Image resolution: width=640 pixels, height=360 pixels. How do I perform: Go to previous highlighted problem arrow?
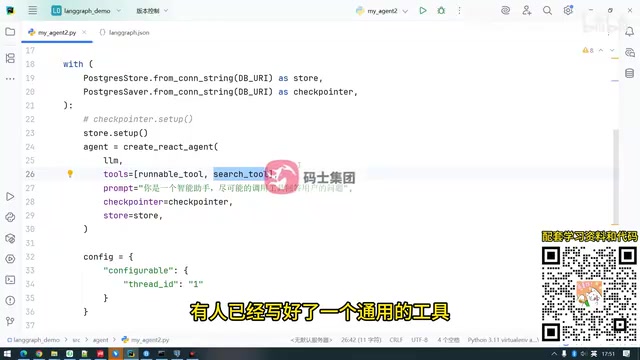pyautogui.click(x=601, y=50)
